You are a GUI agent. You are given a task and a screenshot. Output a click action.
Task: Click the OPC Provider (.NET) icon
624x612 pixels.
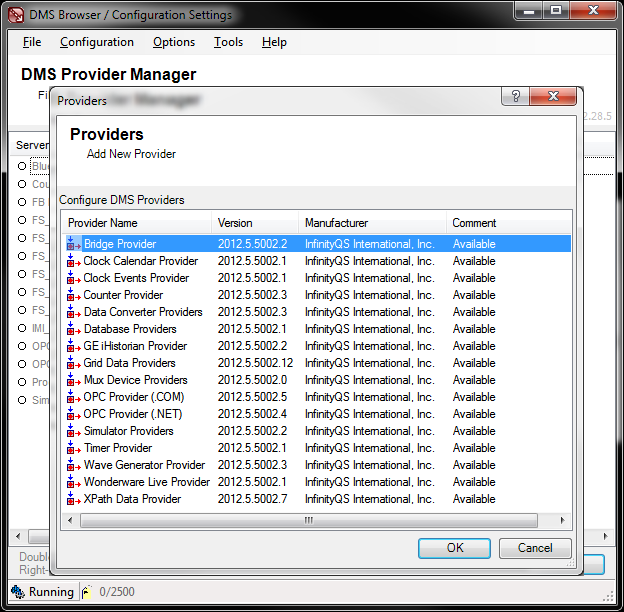(74, 414)
